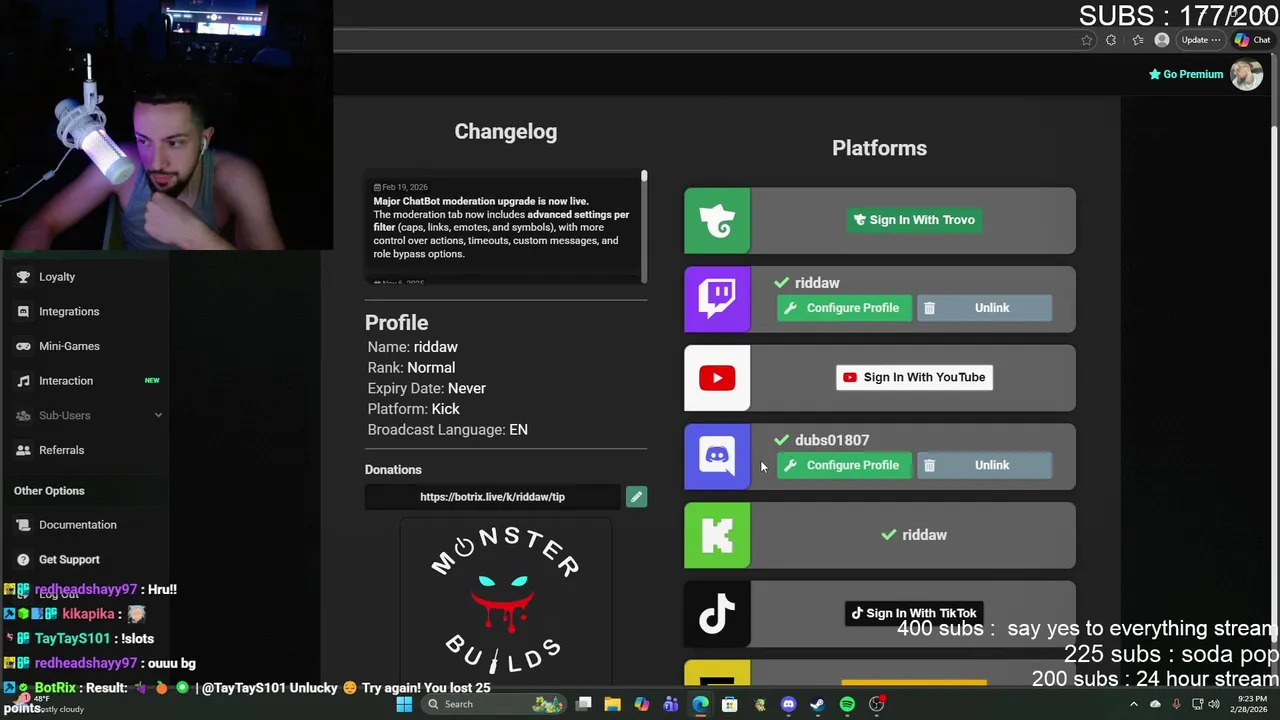Click the trophy icon next to Loyalty
Screen dimensions: 1280x720
click(x=23, y=277)
